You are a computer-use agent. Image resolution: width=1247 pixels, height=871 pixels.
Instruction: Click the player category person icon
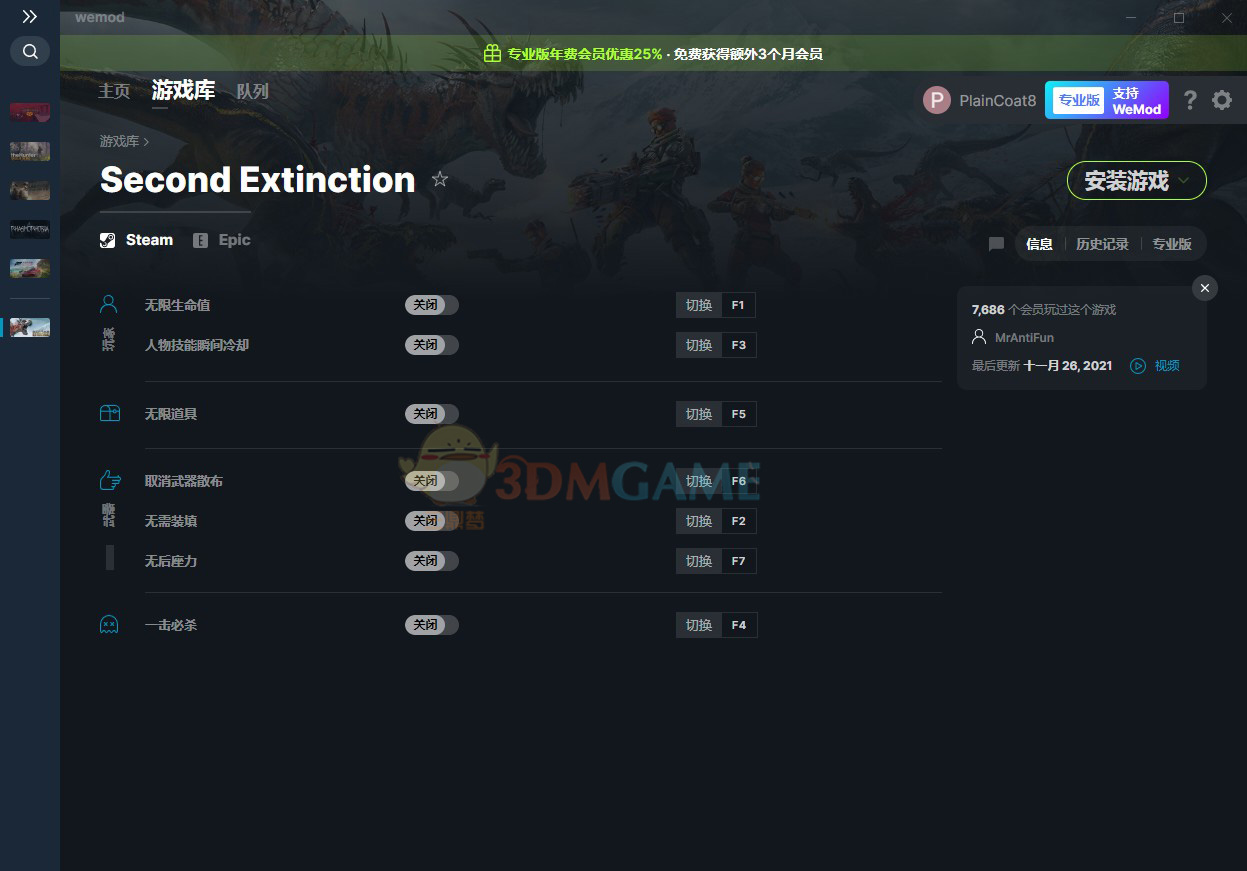109,304
